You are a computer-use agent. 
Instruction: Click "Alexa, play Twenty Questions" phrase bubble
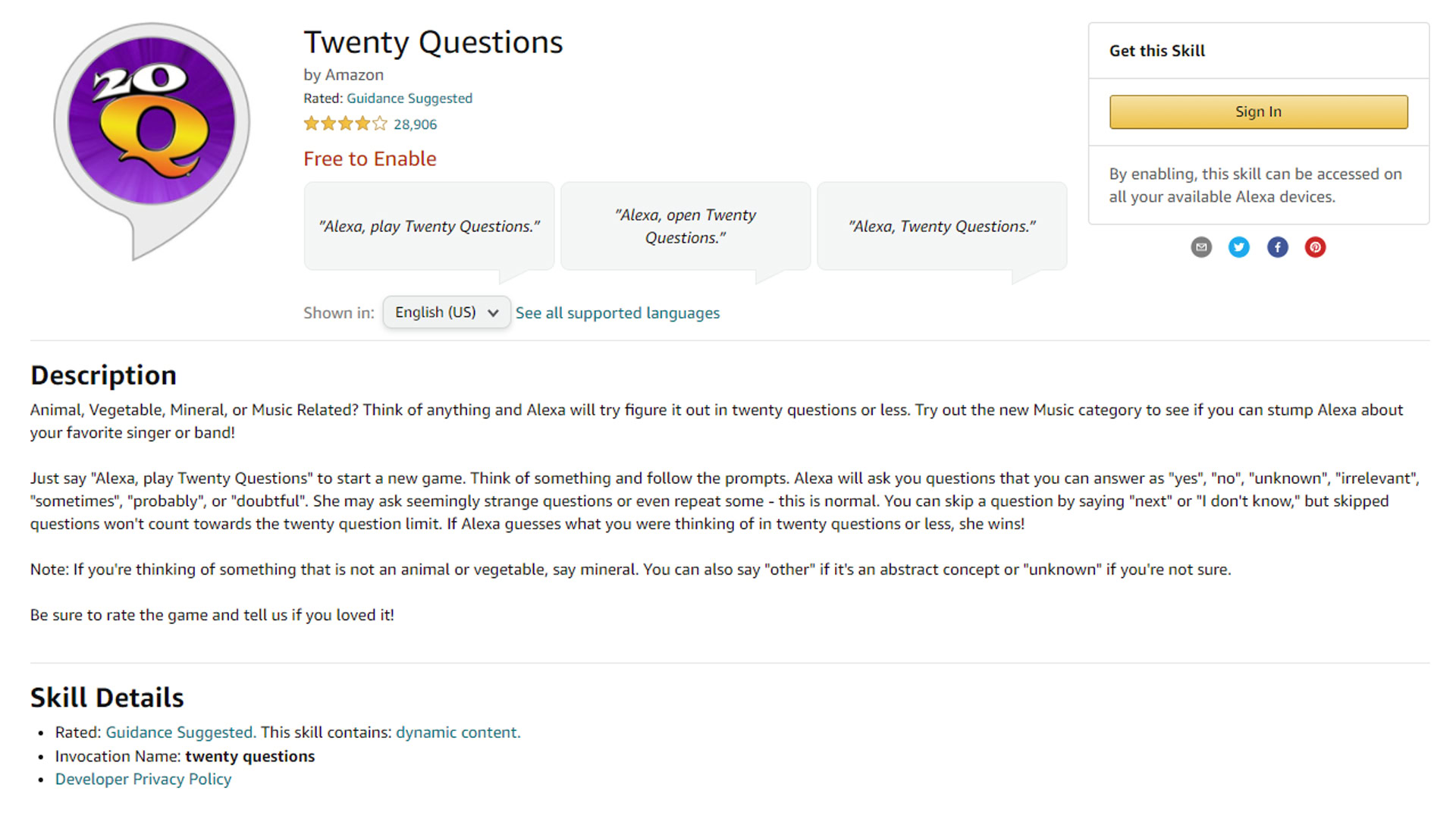429,226
